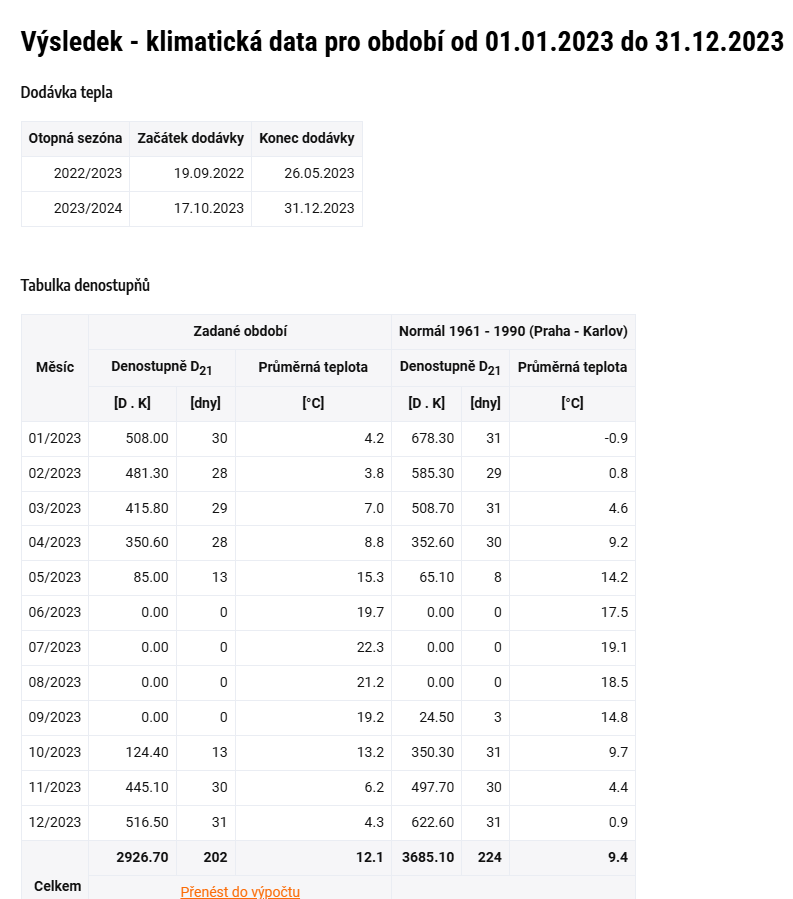Click the end date 26.05.2023

[319, 173]
